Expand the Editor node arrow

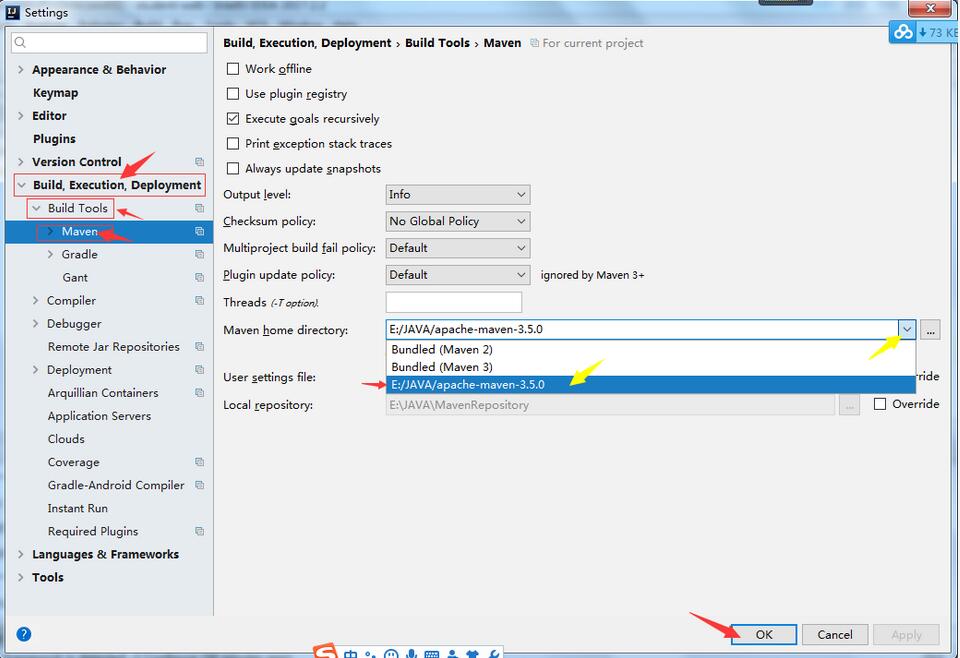click(x=21, y=116)
